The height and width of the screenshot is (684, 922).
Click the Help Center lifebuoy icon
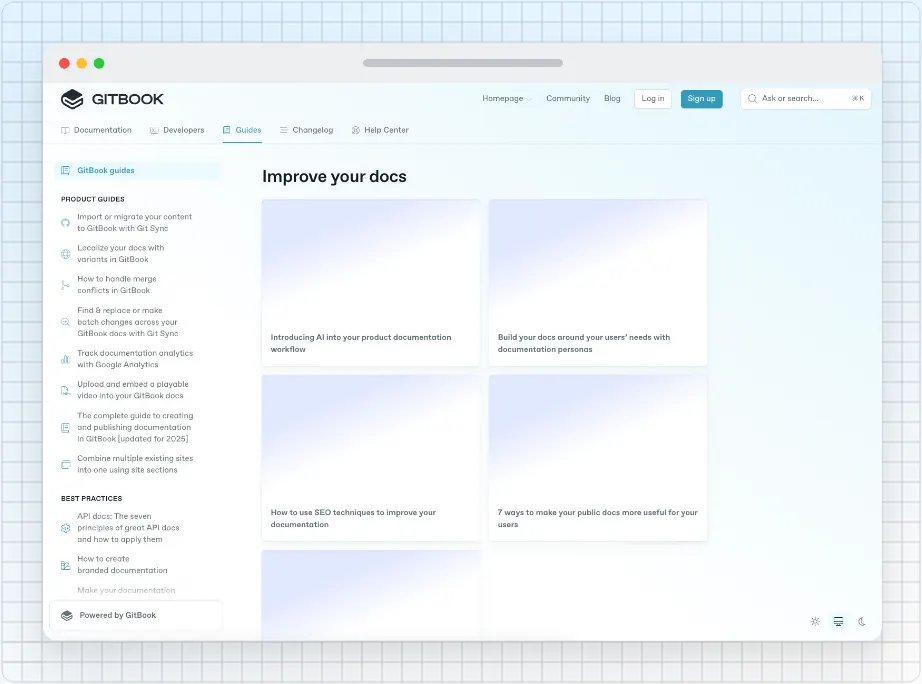point(356,130)
